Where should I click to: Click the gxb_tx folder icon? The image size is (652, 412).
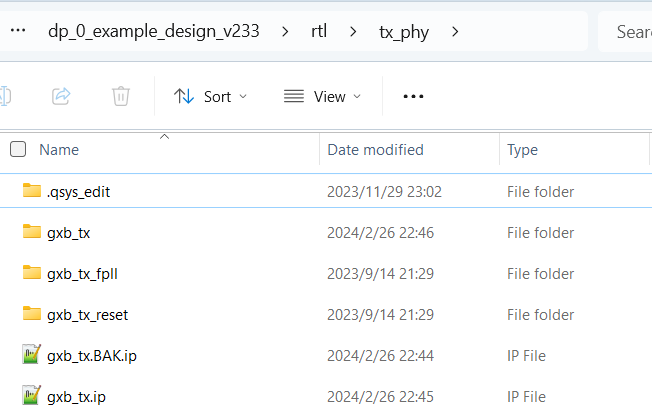[31, 232]
